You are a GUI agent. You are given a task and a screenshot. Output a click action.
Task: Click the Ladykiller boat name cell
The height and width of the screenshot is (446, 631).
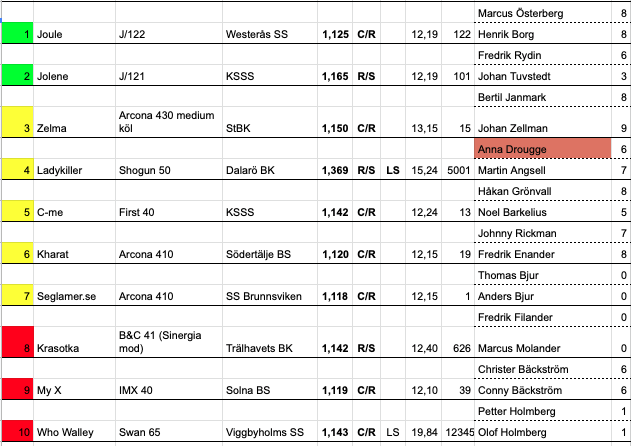[72, 170]
